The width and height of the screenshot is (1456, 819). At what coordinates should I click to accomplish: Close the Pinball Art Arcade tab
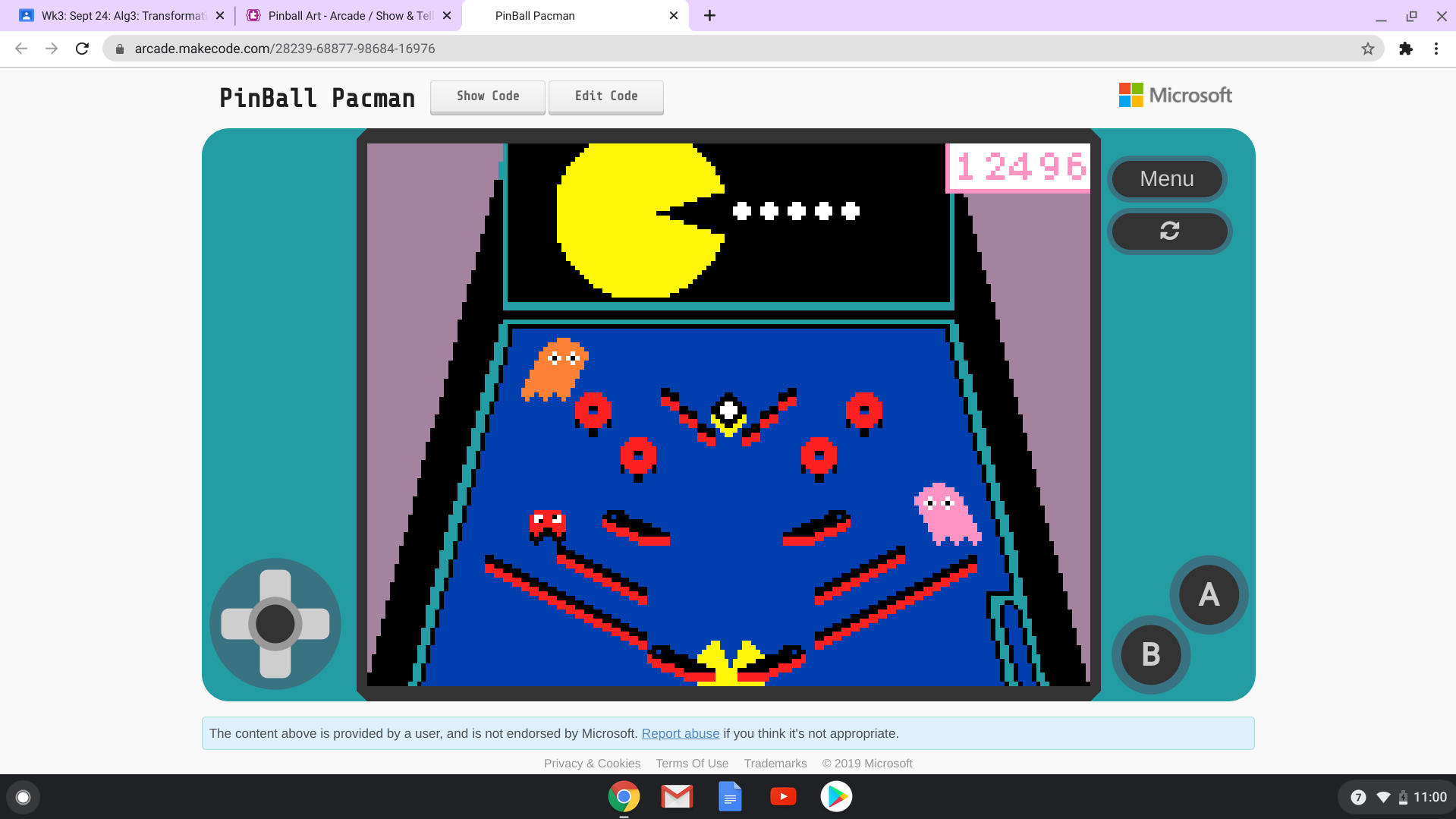[447, 15]
